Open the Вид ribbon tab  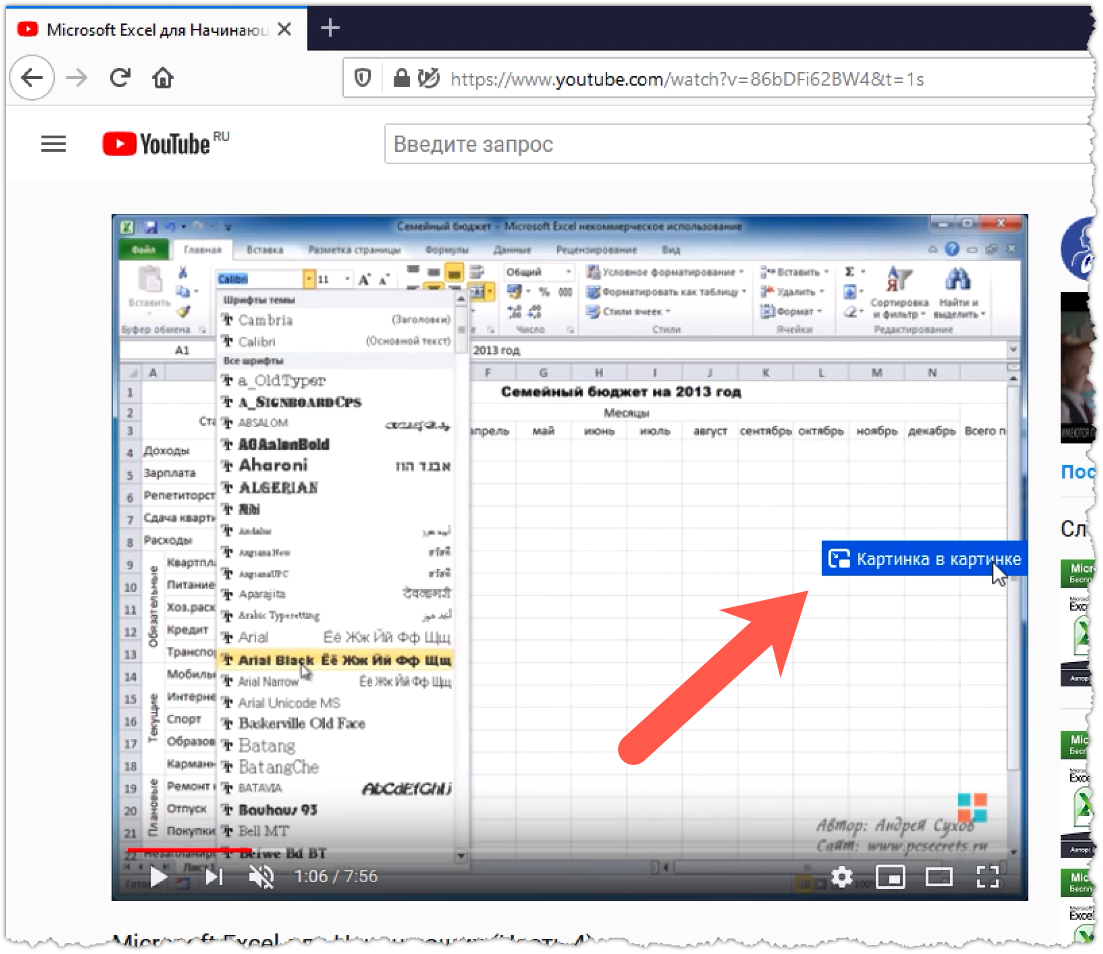(x=670, y=250)
